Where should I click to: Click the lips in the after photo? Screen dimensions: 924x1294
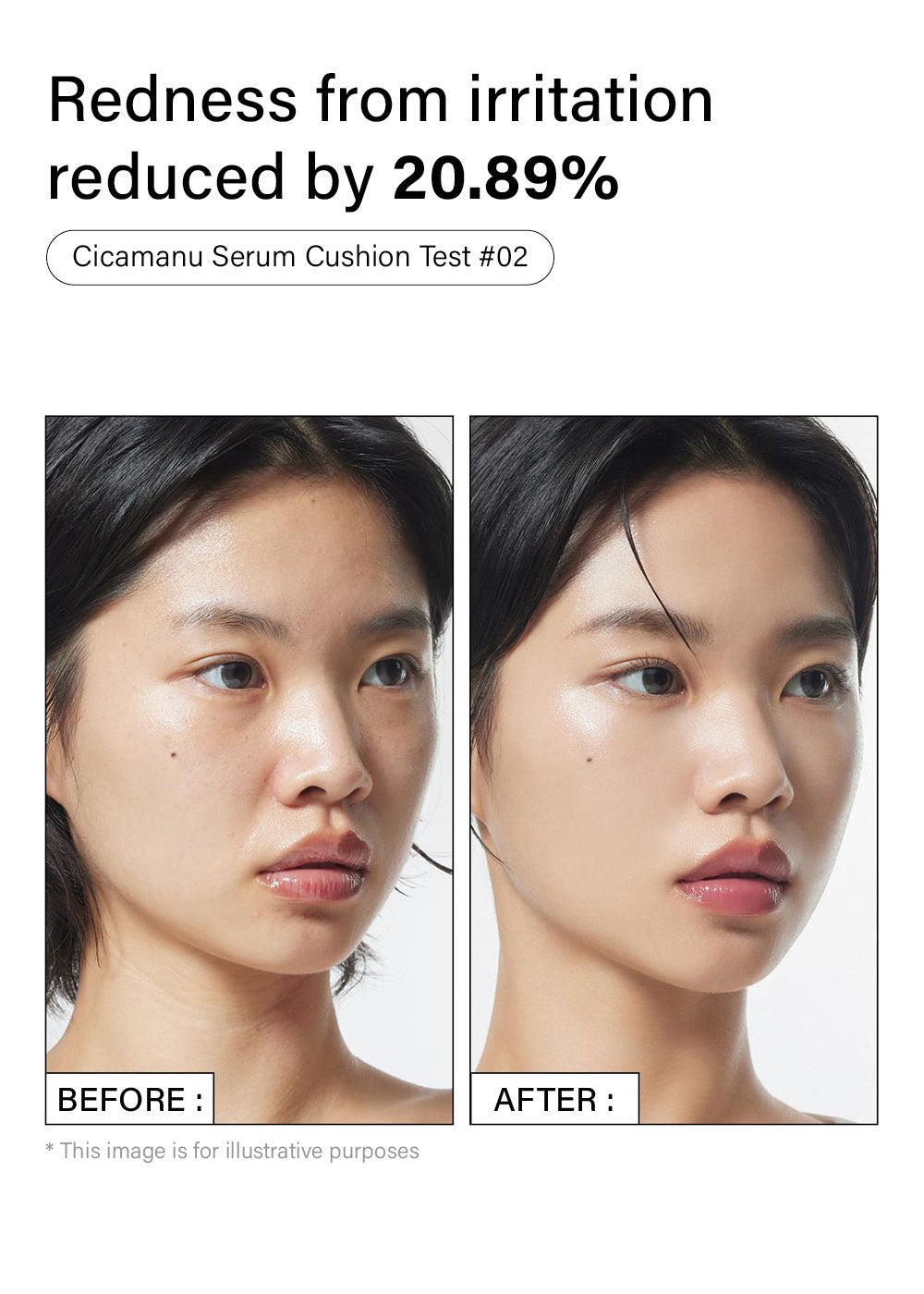735,878
